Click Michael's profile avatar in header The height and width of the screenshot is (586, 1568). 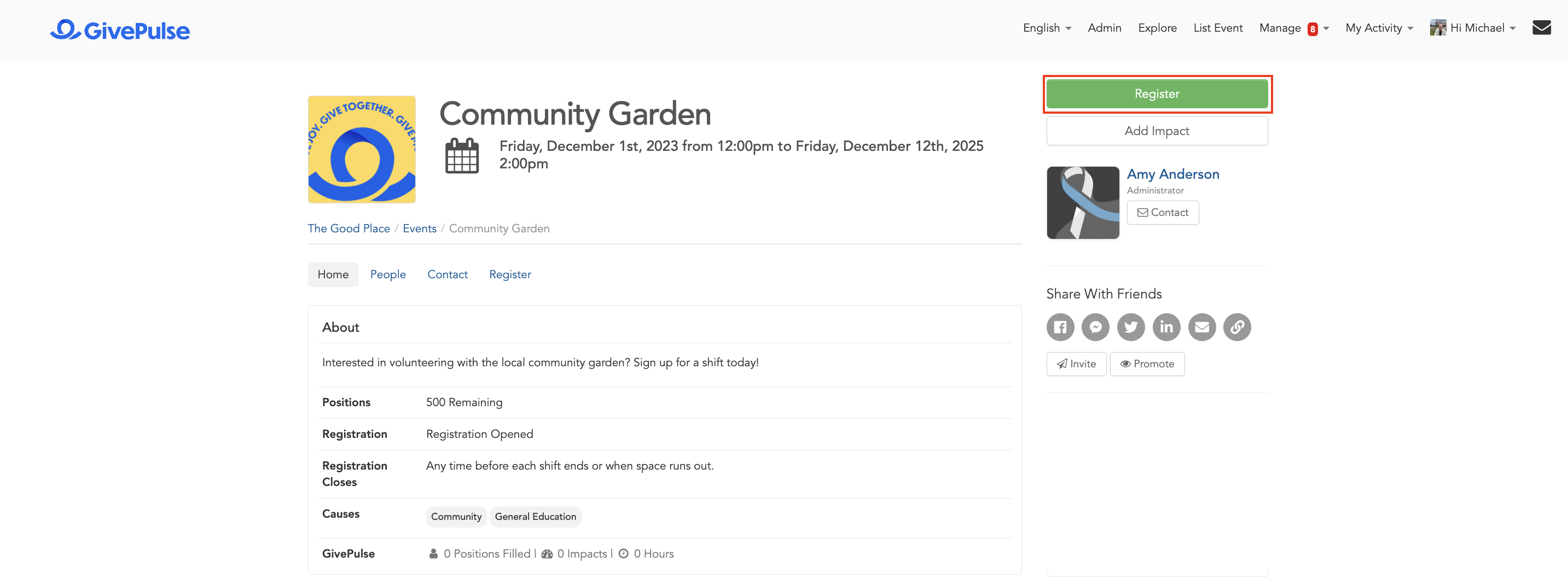(1438, 28)
